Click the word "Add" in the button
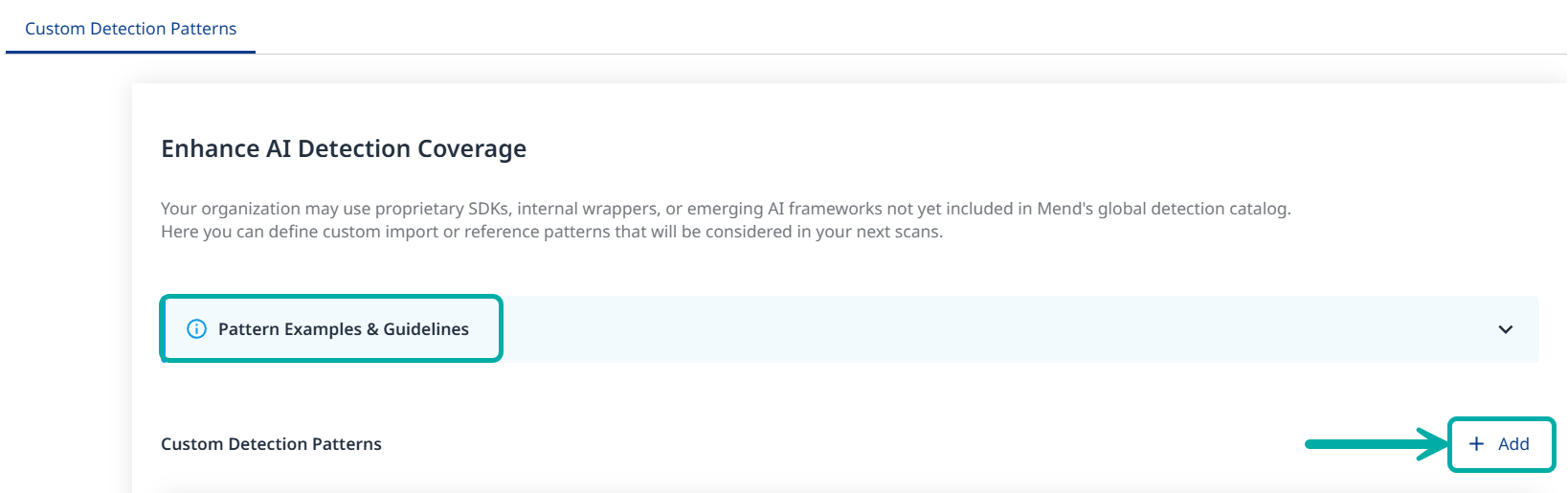1568x493 pixels. click(x=1513, y=444)
